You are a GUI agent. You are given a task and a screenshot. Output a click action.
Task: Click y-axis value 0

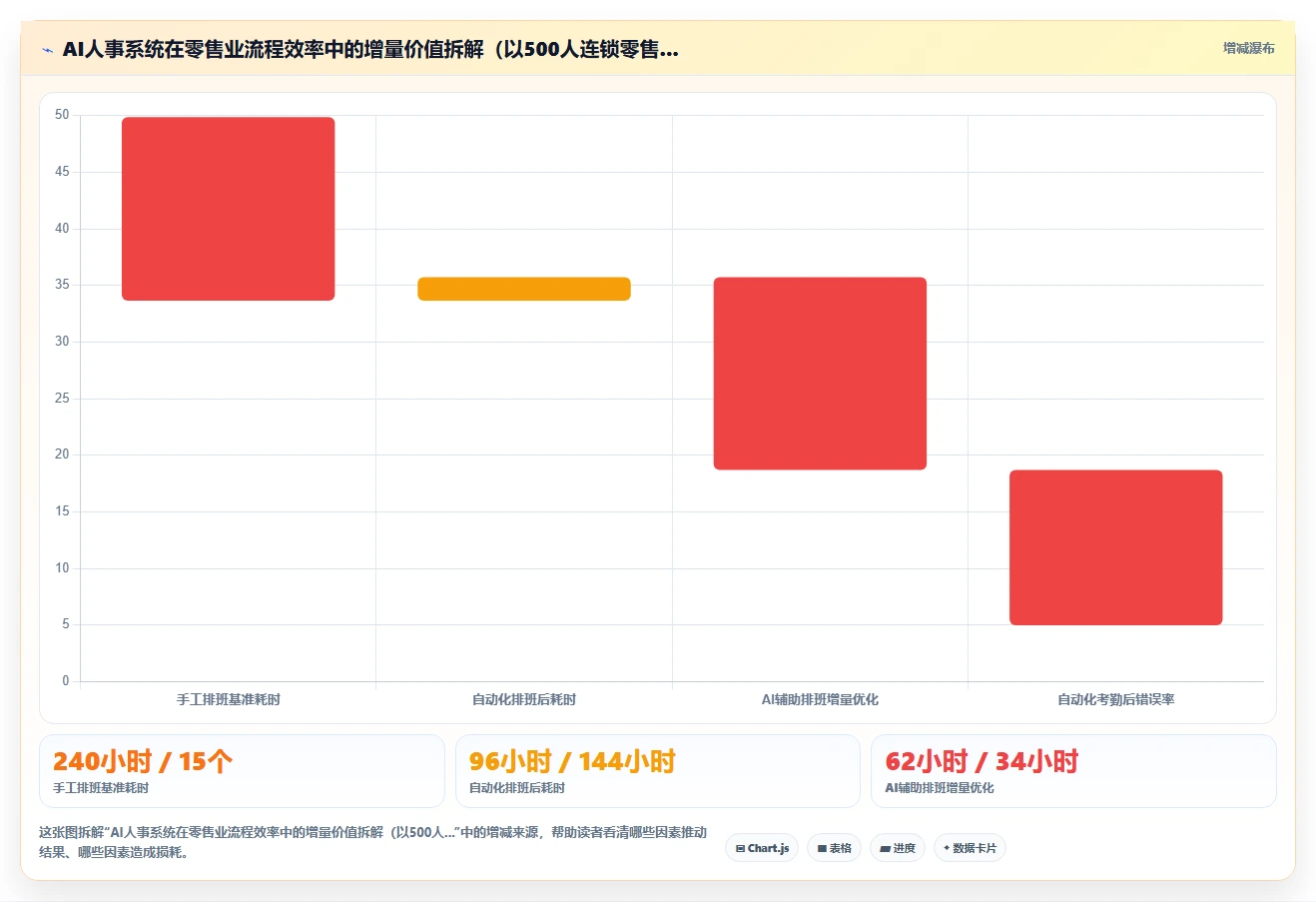point(66,681)
